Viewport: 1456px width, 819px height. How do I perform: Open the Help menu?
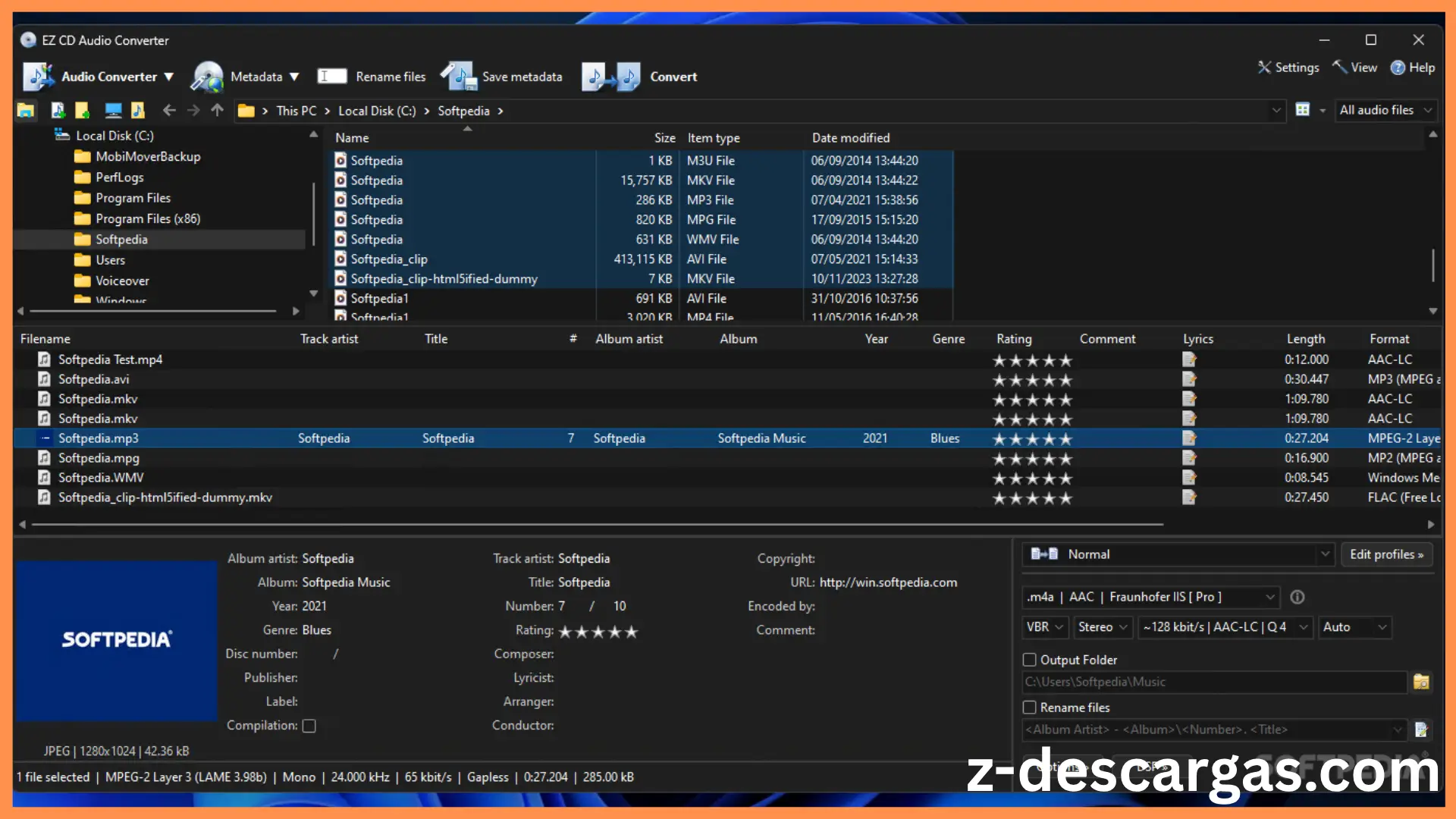coord(1413,67)
